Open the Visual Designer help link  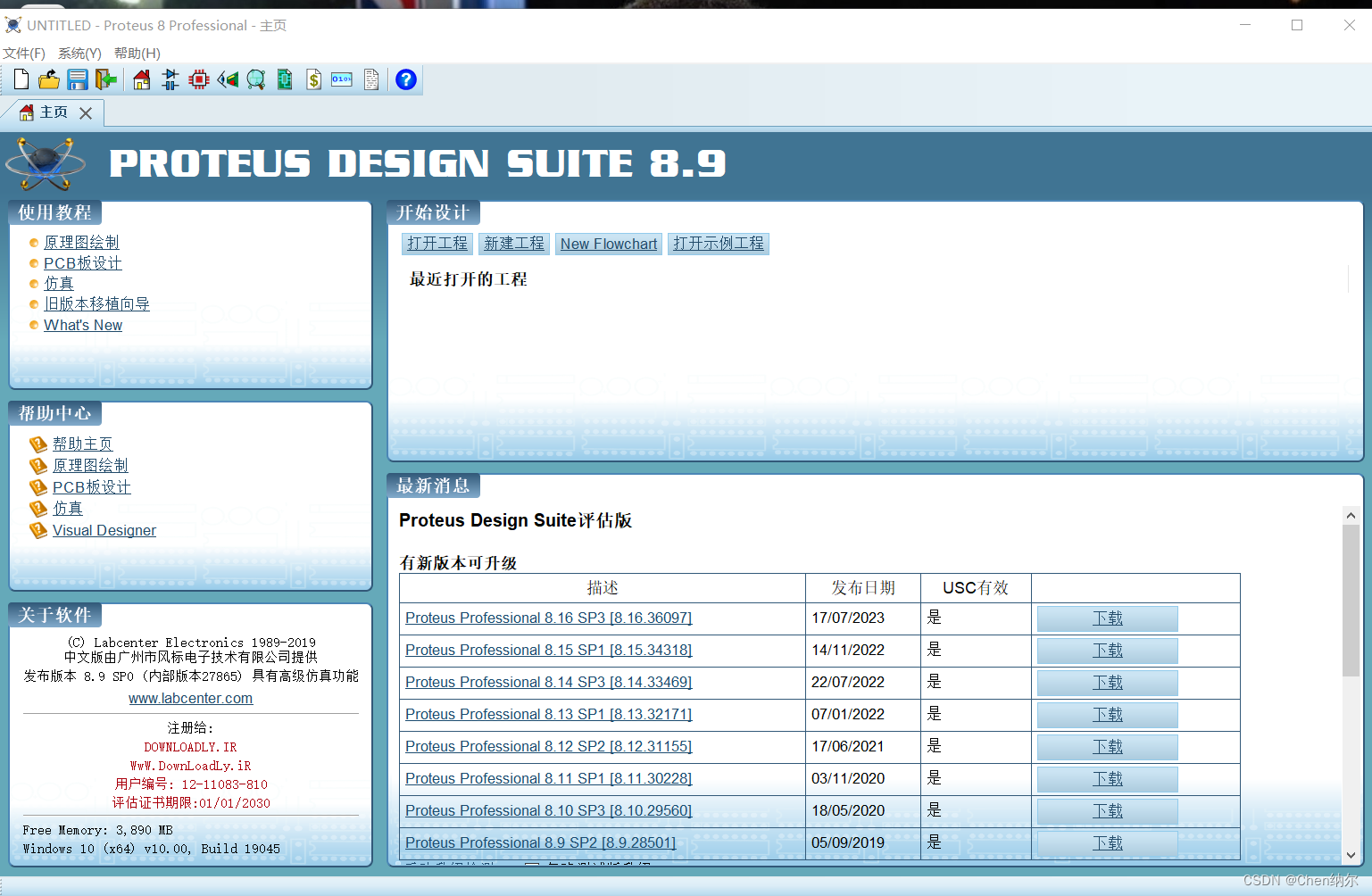(104, 530)
